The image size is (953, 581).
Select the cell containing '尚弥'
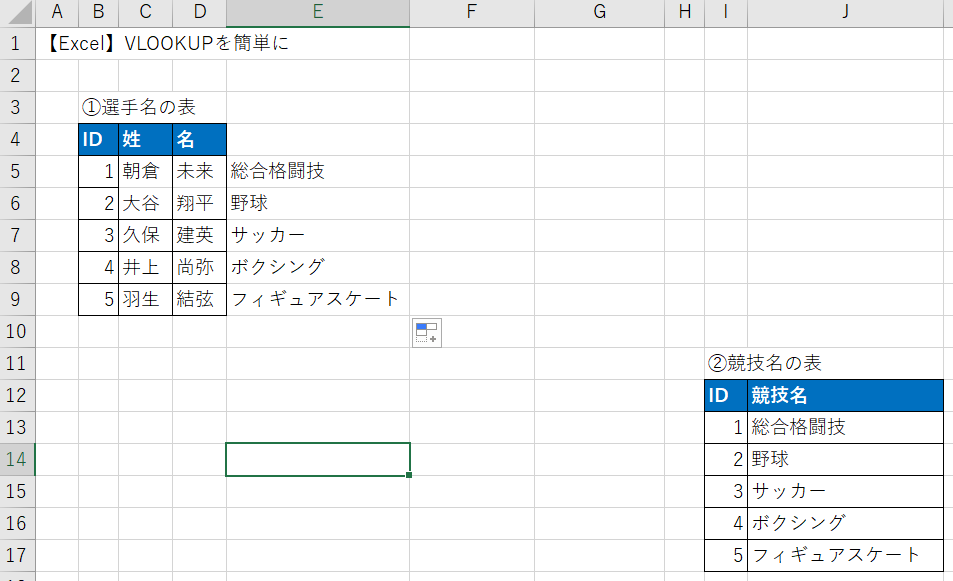(199, 267)
